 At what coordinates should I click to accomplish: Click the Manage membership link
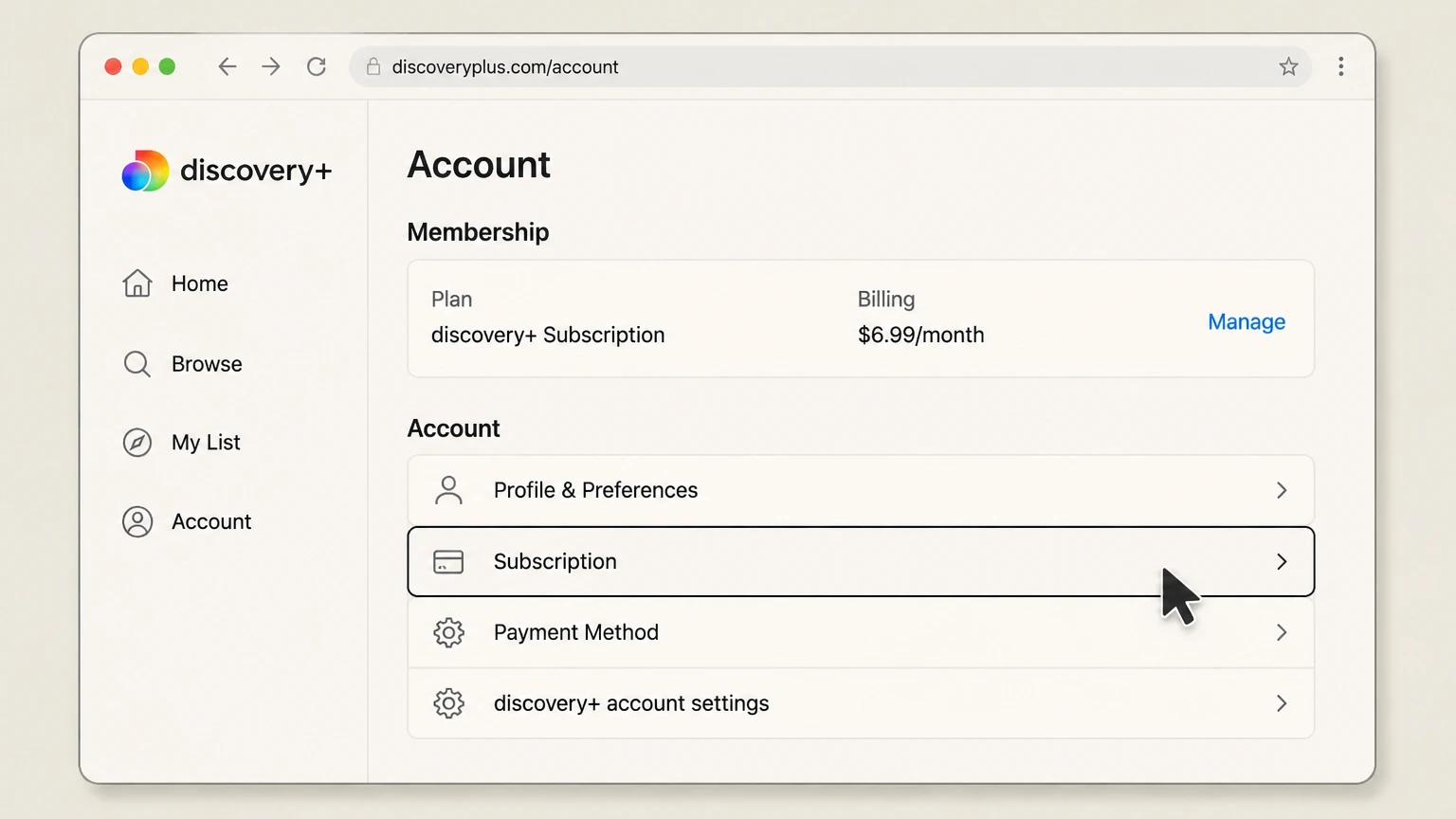click(1247, 322)
